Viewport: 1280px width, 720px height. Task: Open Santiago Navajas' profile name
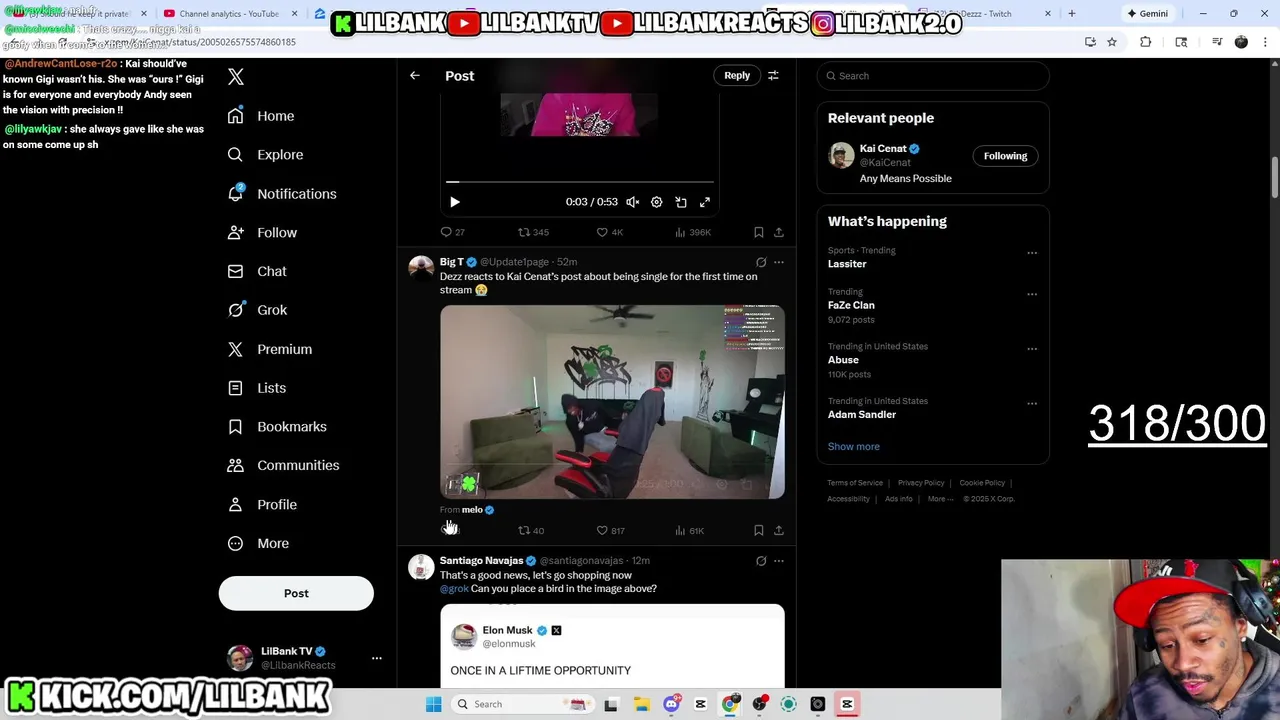pos(481,561)
